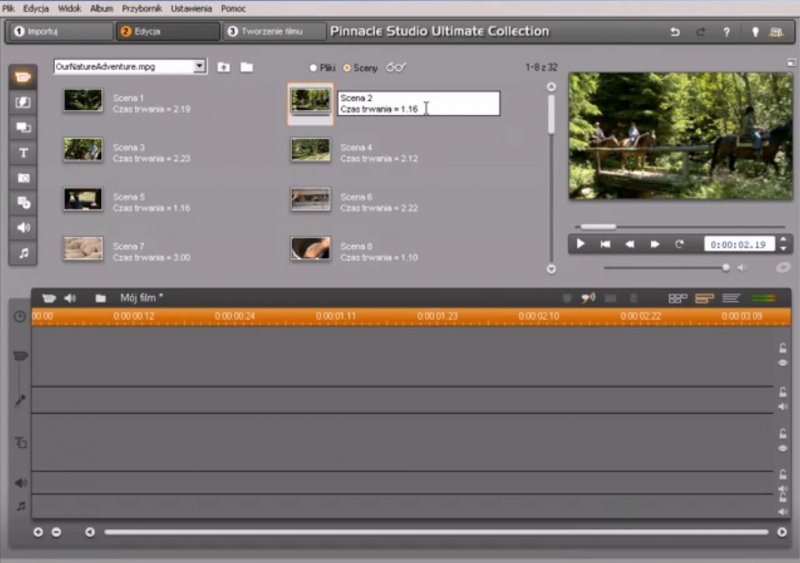Toggle visibility eye of overlay title track
The width and height of the screenshot is (800, 563).
click(783, 448)
